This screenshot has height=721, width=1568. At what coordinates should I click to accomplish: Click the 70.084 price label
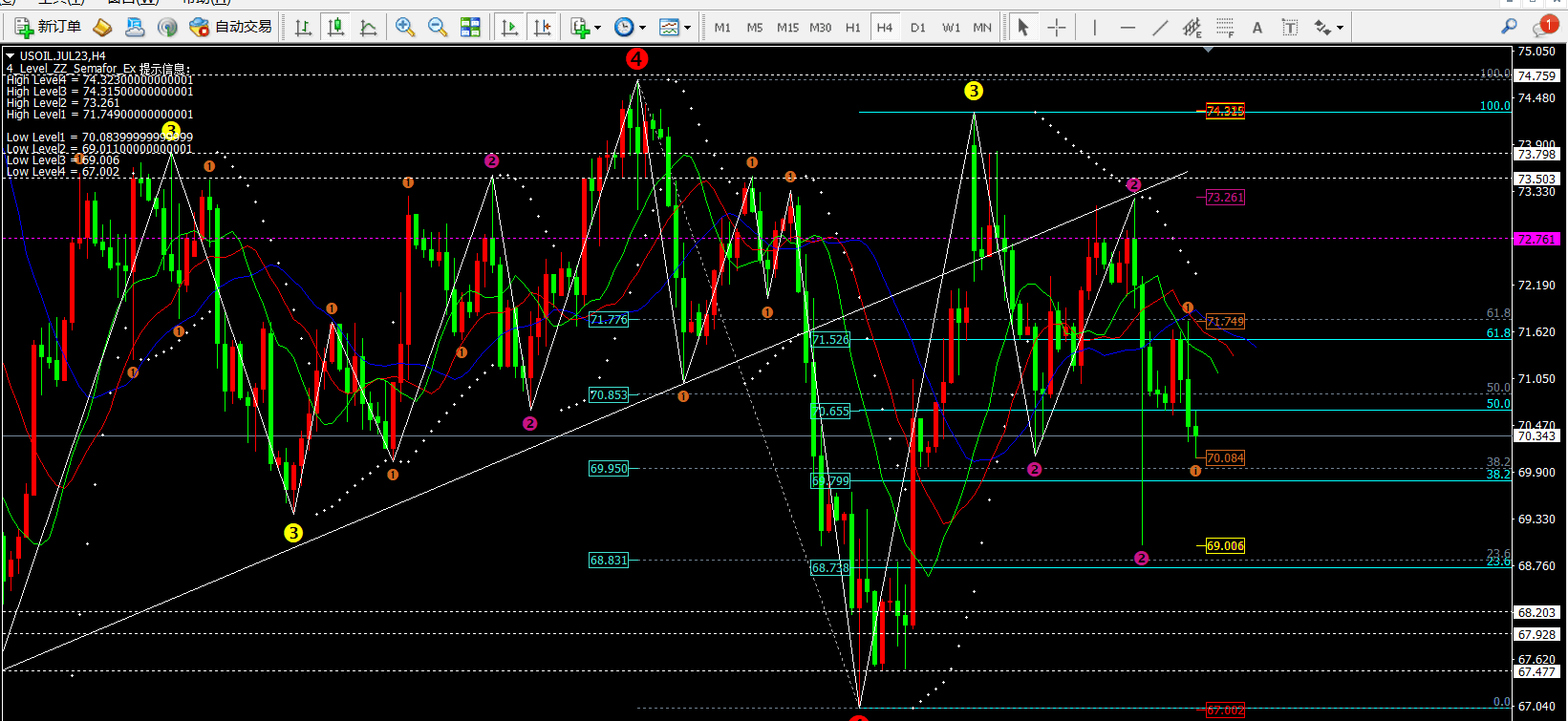(x=1225, y=458)
